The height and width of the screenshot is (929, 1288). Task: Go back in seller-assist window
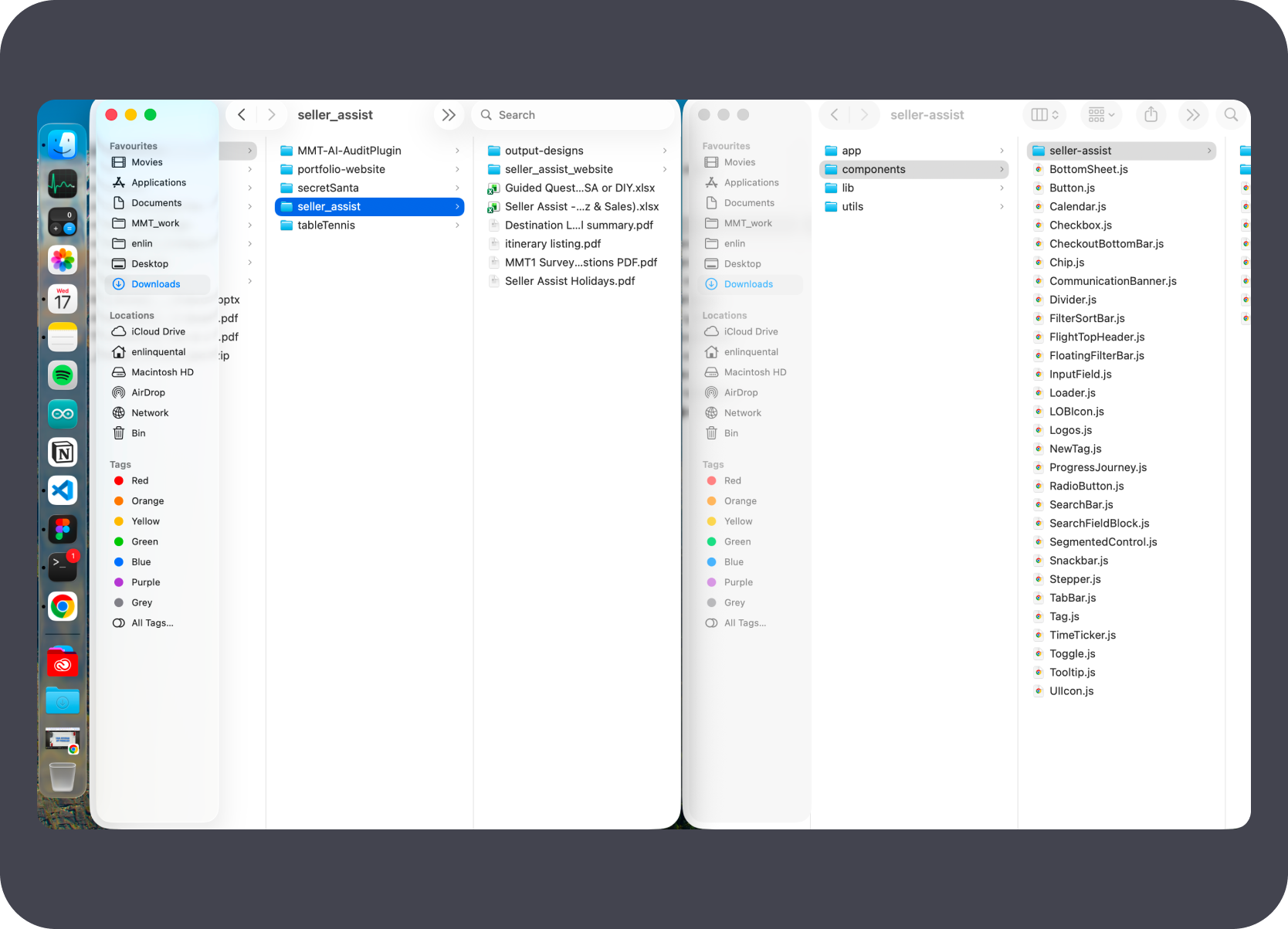tap(834, 115)
